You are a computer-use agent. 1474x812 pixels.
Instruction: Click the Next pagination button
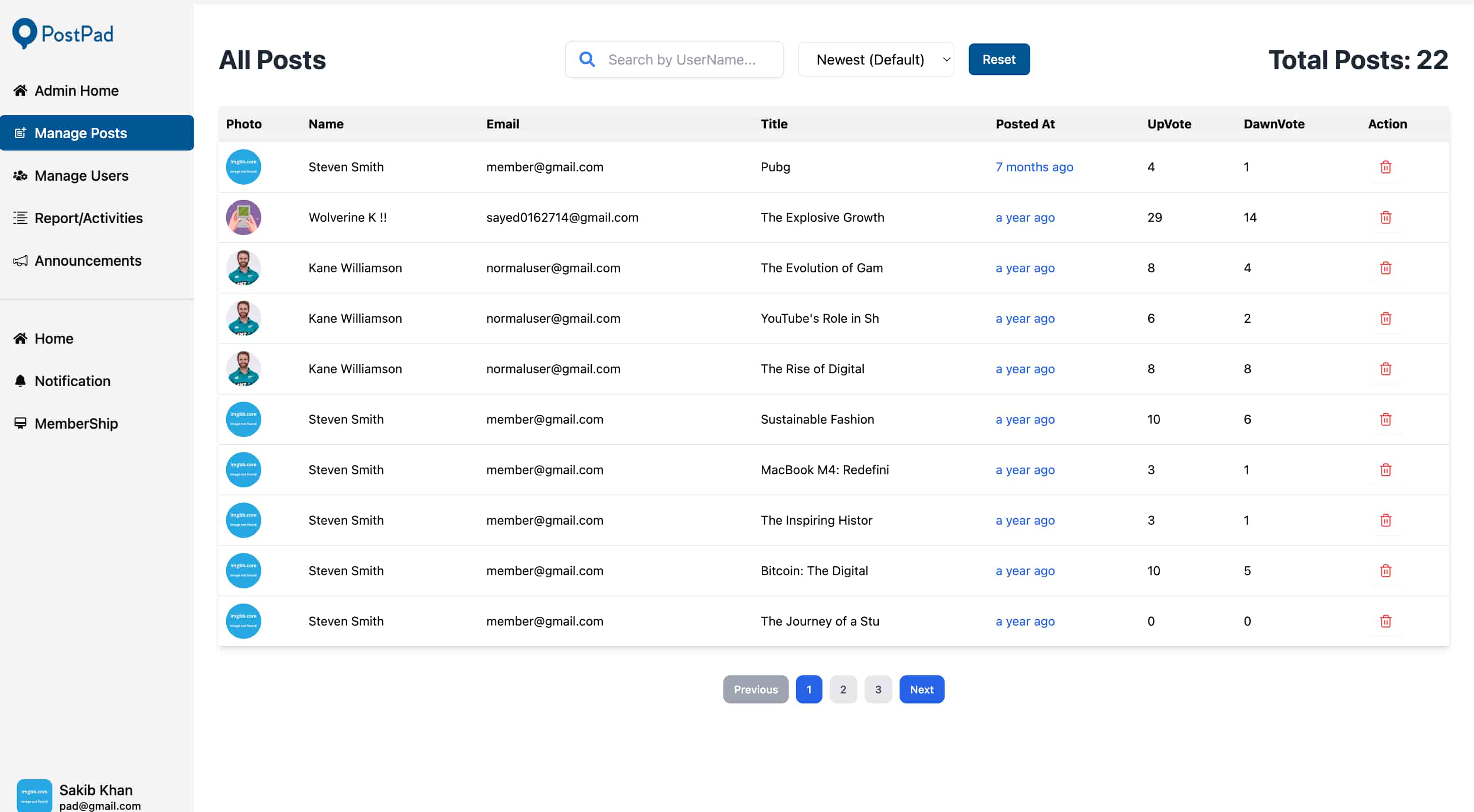[921, 689]
